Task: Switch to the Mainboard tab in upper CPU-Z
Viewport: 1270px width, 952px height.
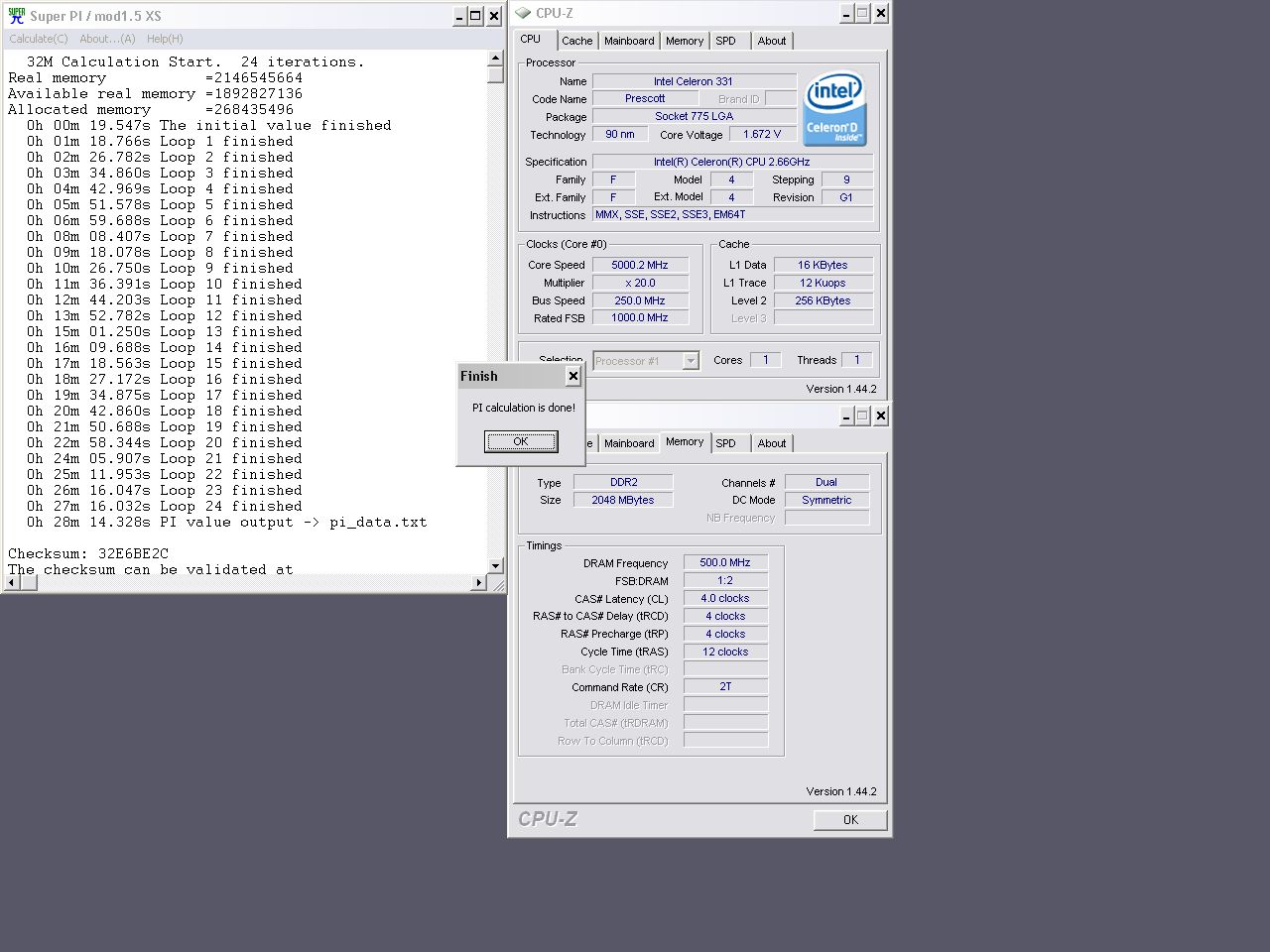Action: coord(629,41)
